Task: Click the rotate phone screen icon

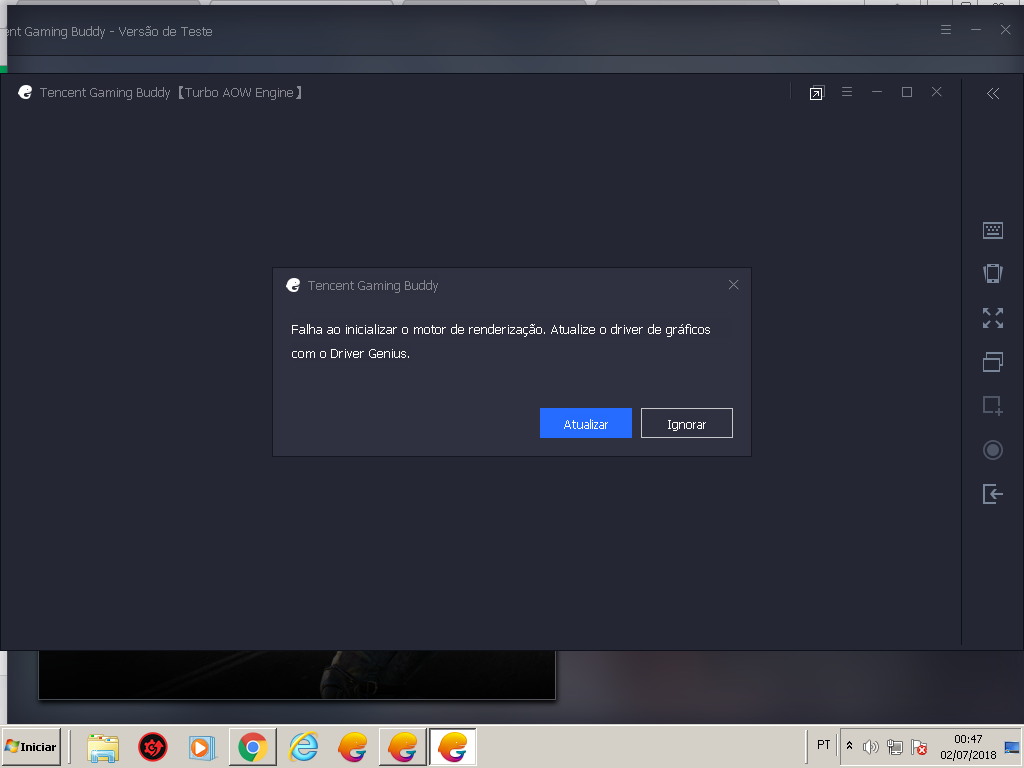Action: pyautogui.click(x=993, y=274)
